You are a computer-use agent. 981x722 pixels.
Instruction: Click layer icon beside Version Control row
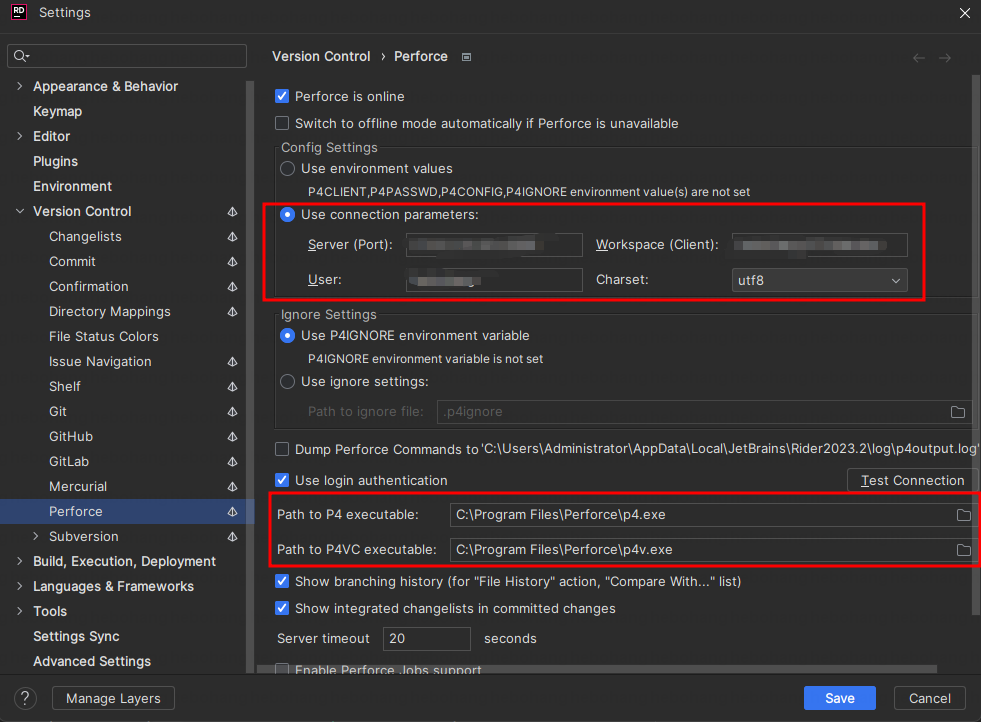tap(233, 211)
